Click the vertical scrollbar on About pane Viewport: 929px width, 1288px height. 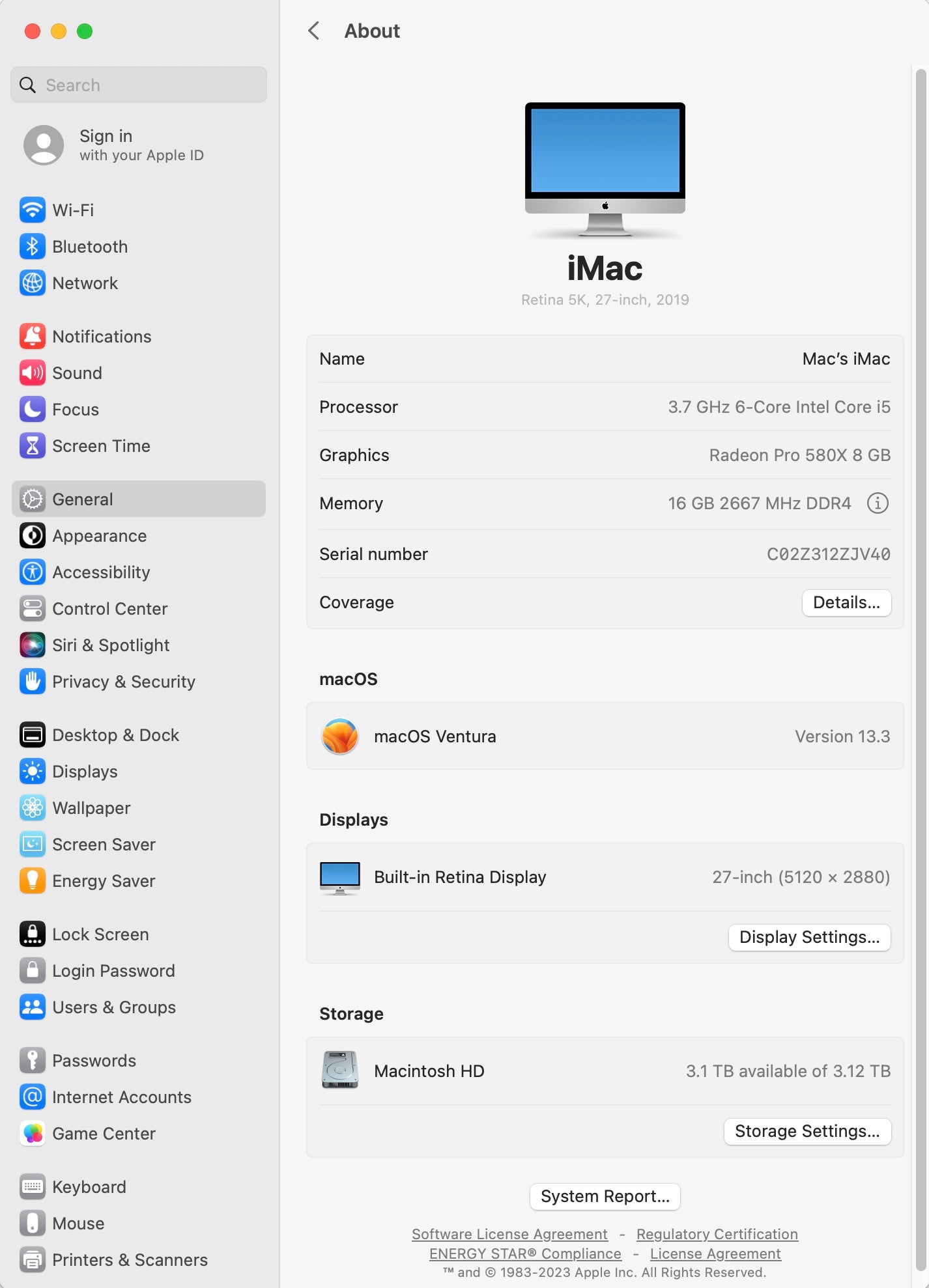pos(921,671)
